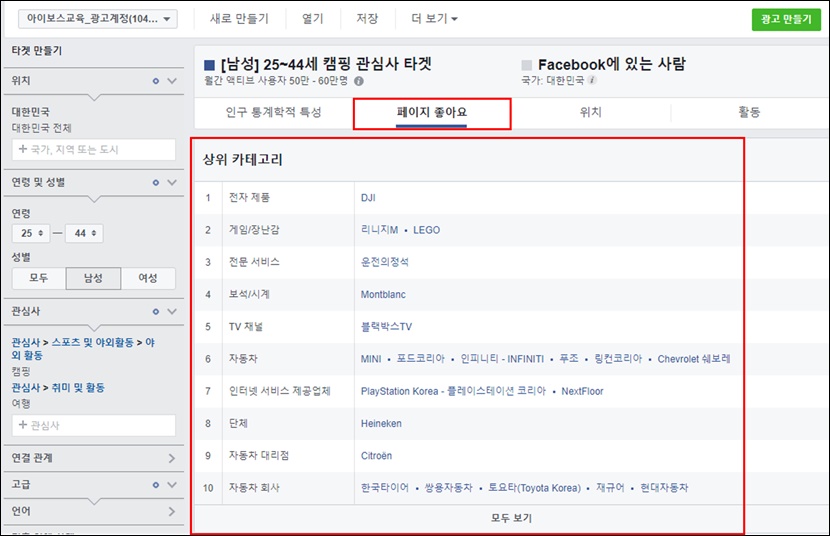Open the 토요타(Toyota Korea) page link

(x=534, y=488)
